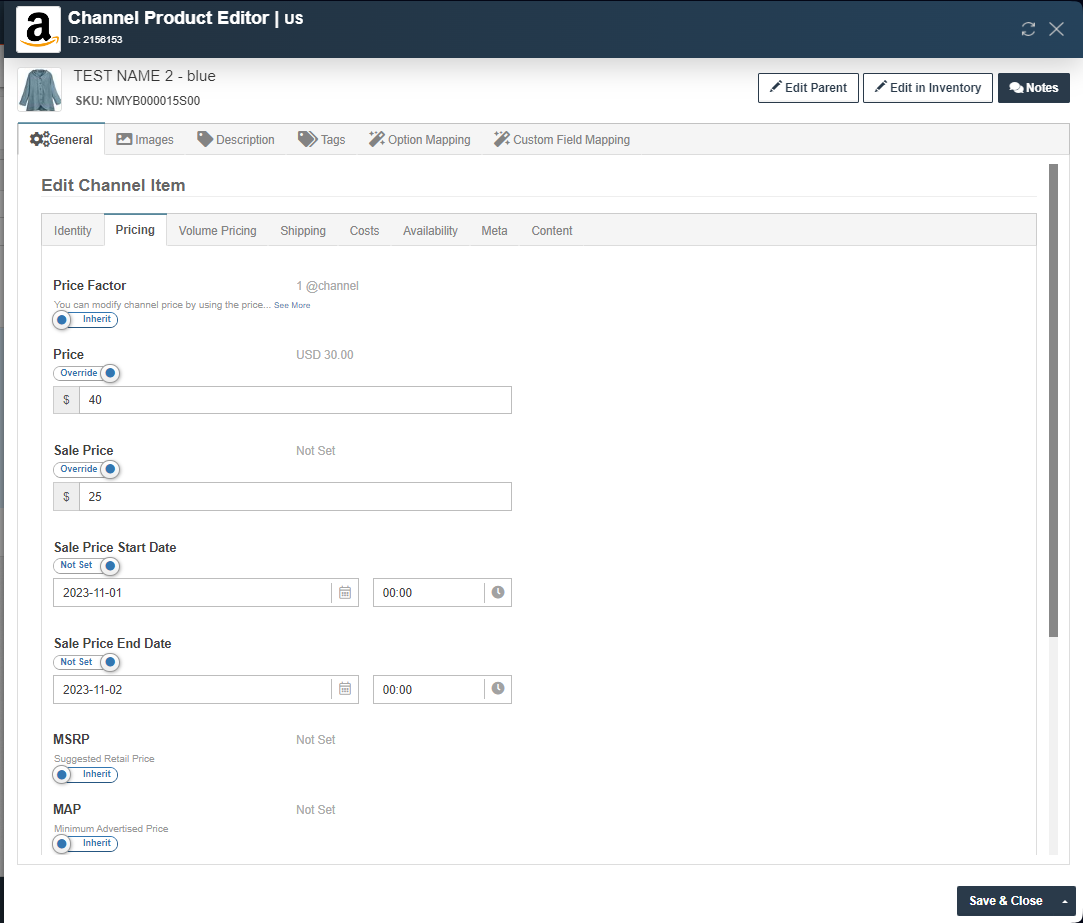Toggle the Price override switch
The width and height of the screenshot is (1083, 923).
87,373
